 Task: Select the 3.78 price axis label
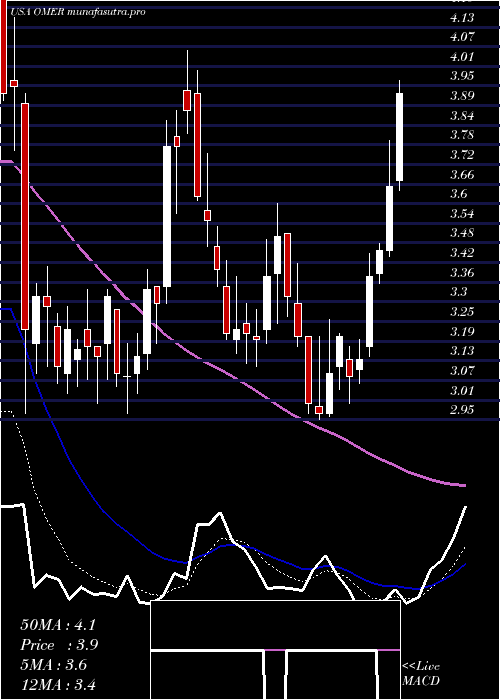pyautogui.click(x=462, y=135)
